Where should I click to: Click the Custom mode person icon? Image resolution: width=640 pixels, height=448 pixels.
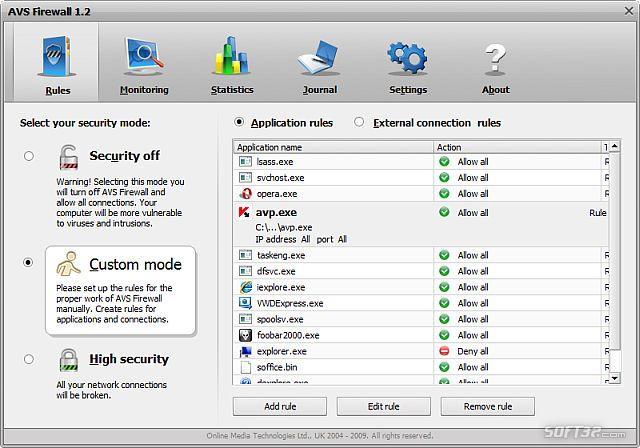pyautogui.click(x=68, y=264)
